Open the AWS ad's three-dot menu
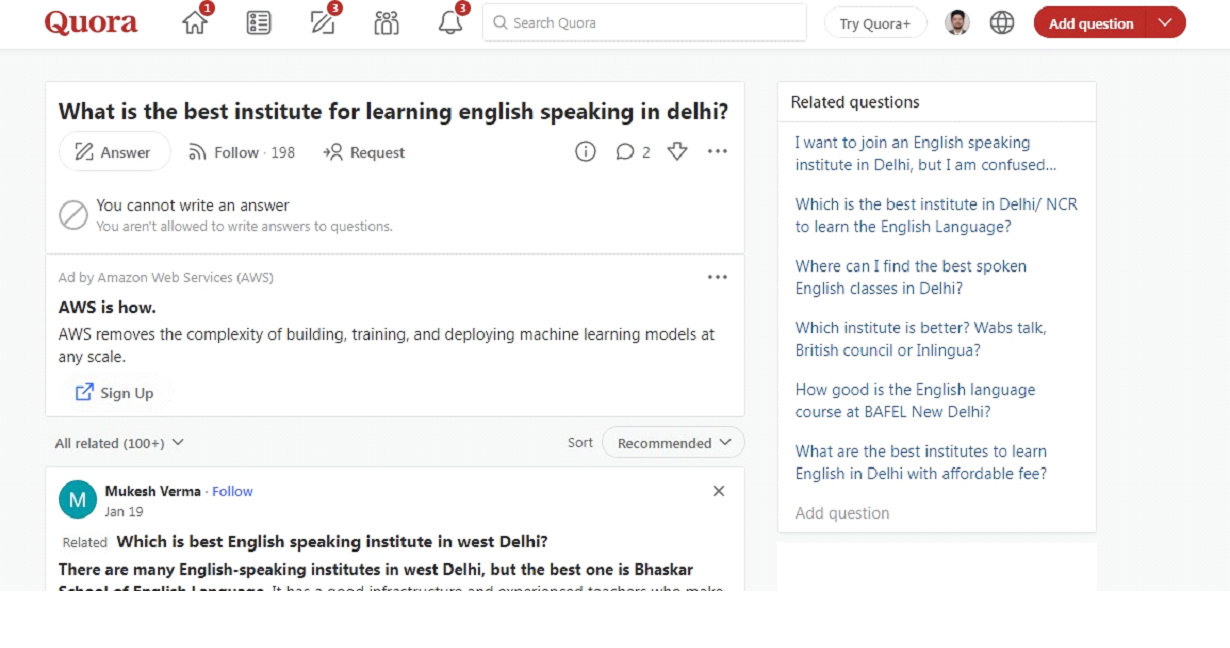The image size is (1230, 648). [717, 277]
